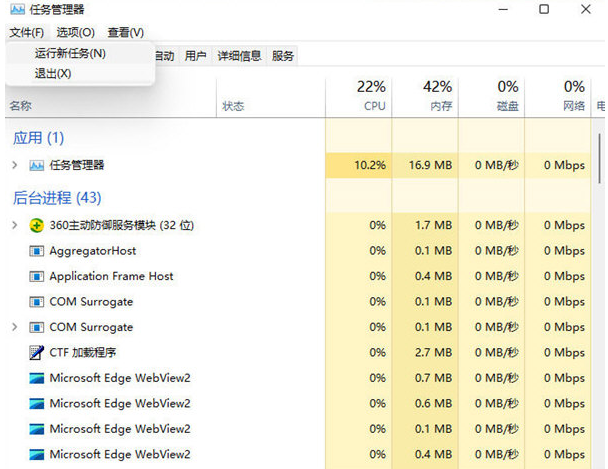Expand the 360主动防御服务模块 process

coord(15,225)
